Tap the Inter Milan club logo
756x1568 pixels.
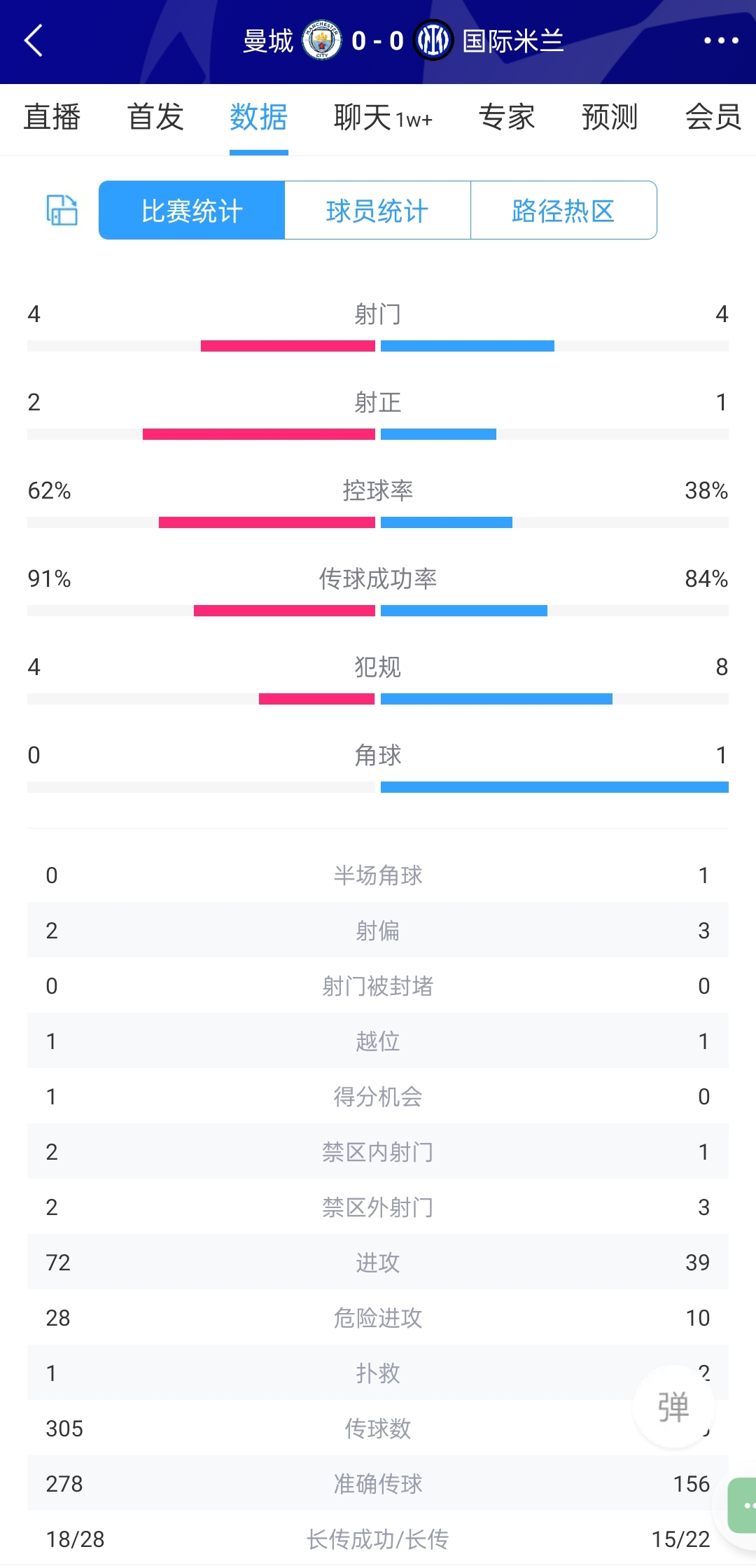point(433,41)
